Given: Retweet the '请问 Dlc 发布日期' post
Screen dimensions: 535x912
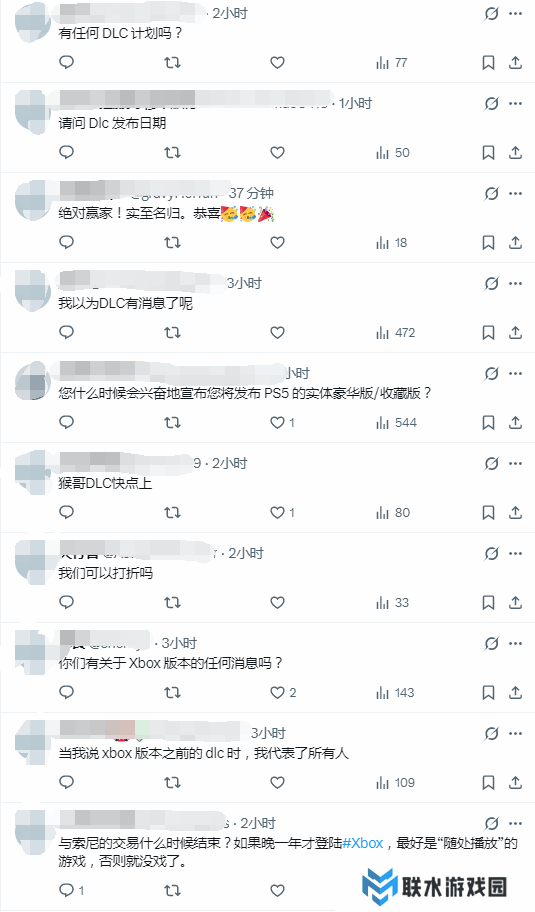Looking at the screenshot, I should pyautogui.click(x=172, y=152).
